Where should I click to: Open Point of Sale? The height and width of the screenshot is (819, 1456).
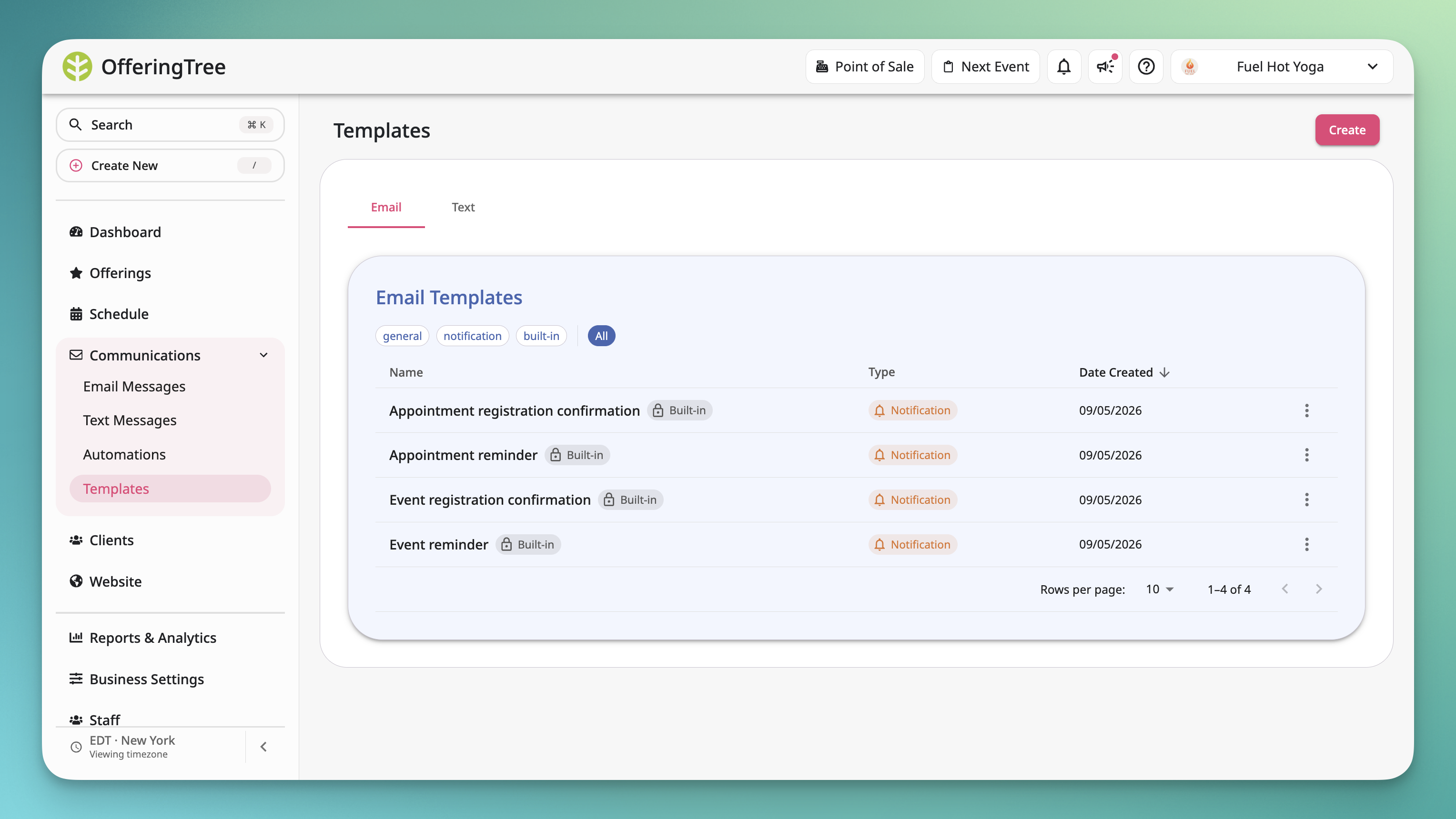[865, 67]
